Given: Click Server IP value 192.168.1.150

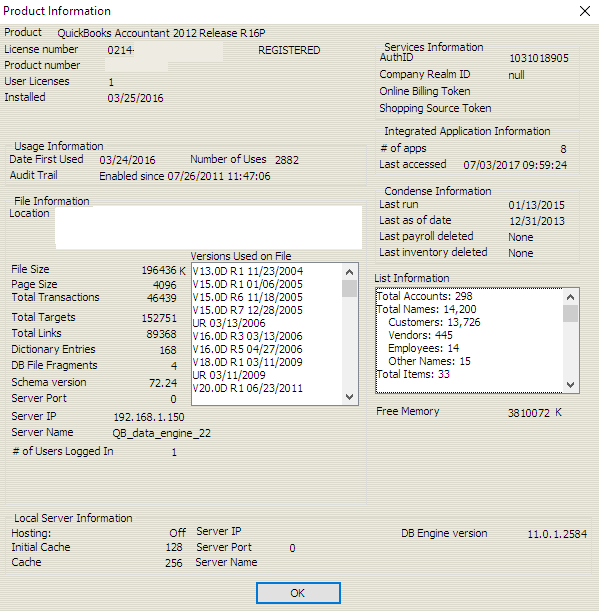Looking at the screenshot, I should pos(149,417).
